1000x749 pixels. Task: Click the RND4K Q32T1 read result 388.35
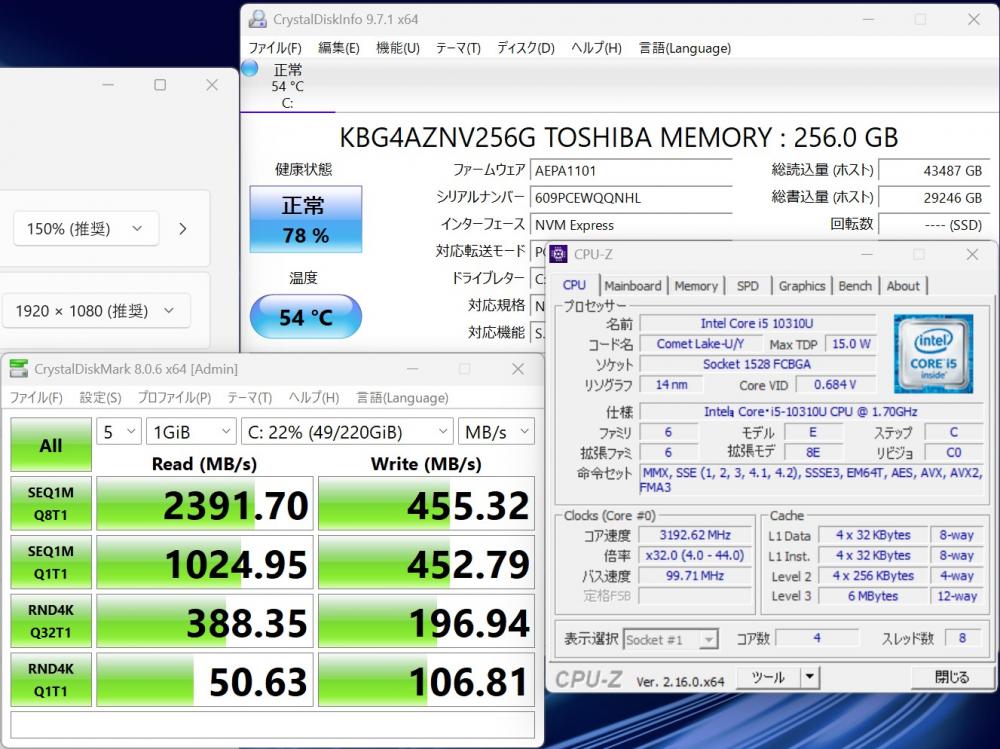(205, 621)
